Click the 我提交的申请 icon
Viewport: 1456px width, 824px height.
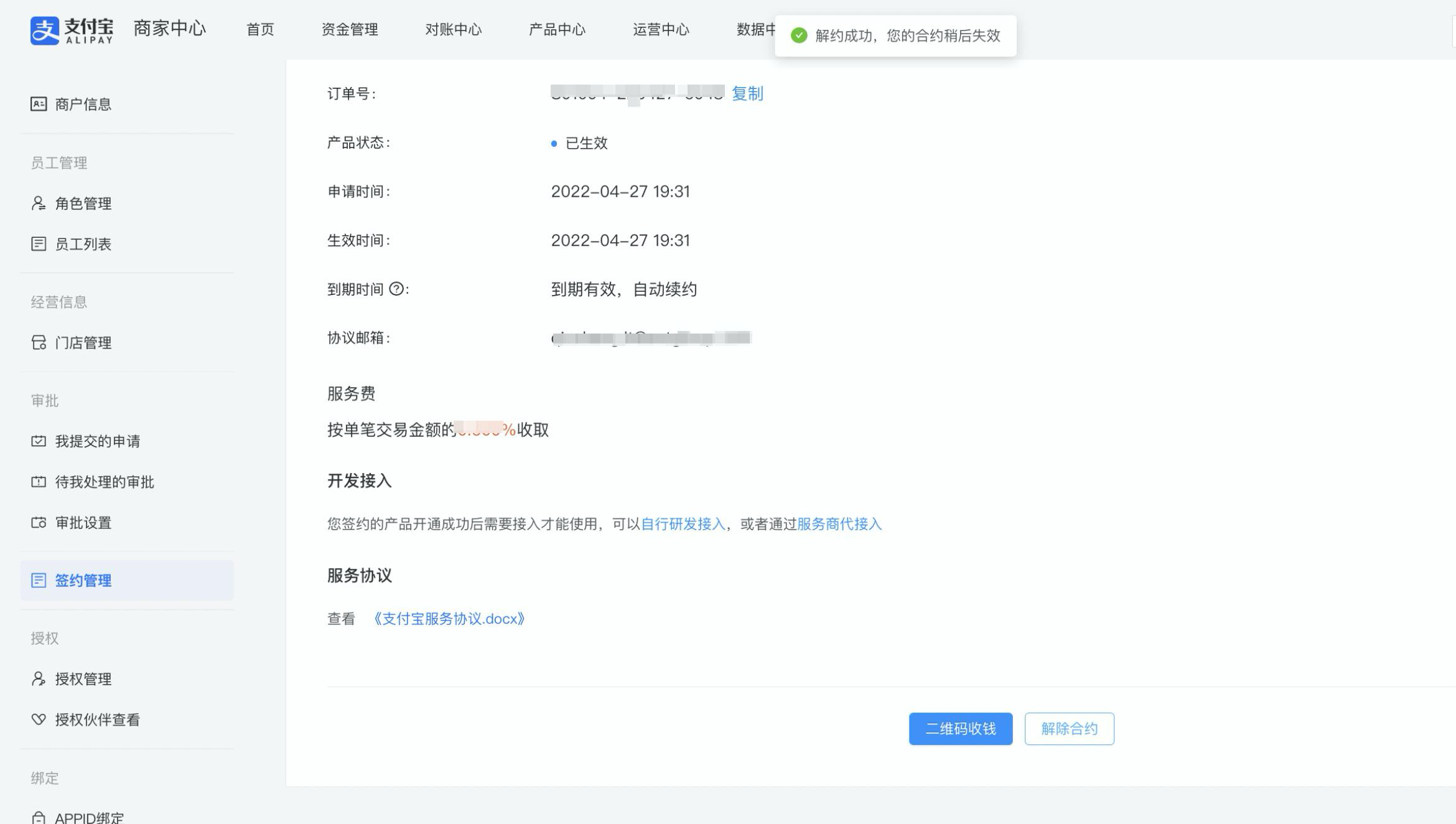click(39, 441)
